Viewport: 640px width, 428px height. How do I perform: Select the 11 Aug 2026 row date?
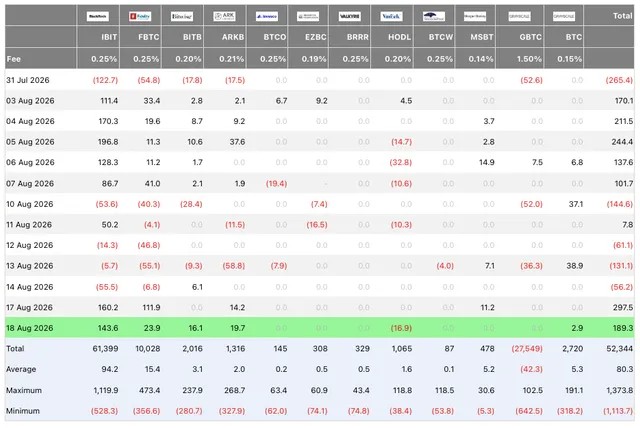pos(29,225)
